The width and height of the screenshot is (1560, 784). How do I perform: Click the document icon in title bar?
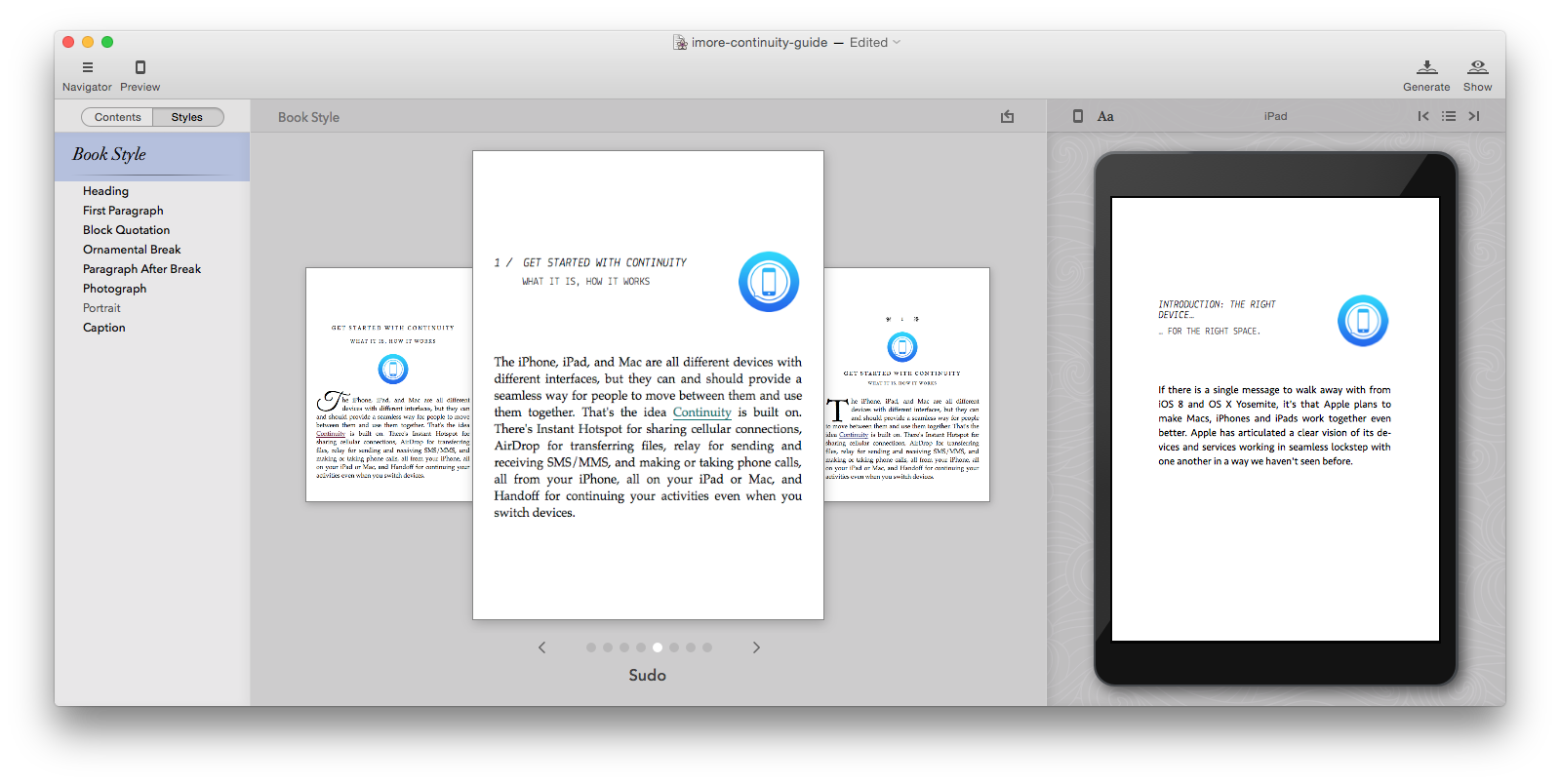pos(680,43)
